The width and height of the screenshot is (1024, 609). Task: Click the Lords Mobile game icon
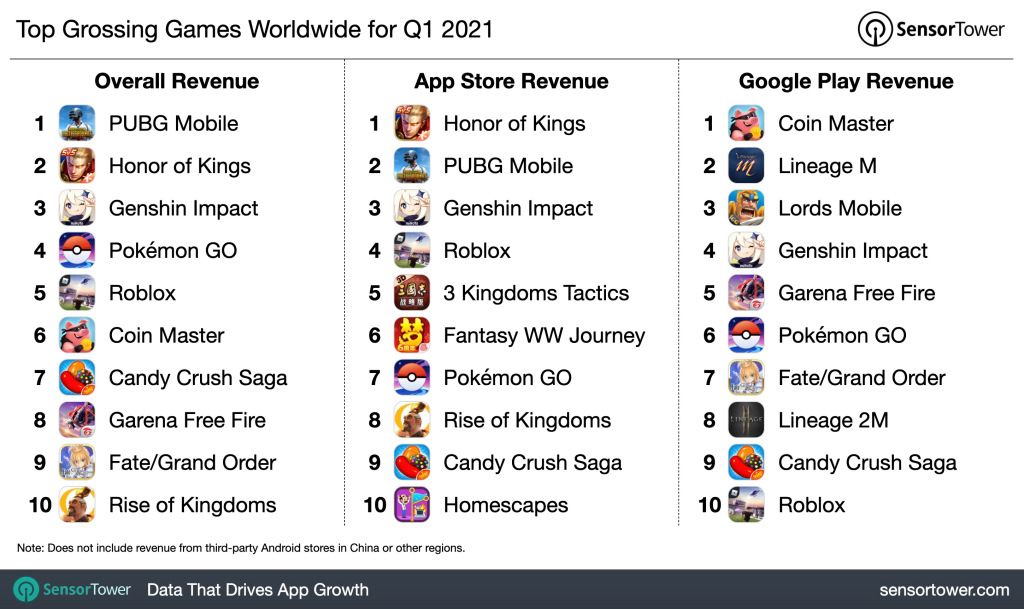(746, 209)
